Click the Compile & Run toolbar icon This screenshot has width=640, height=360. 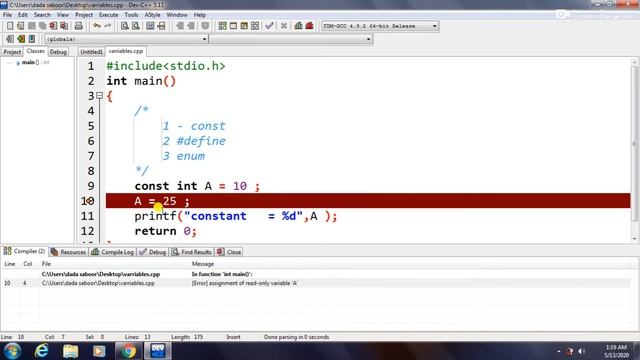point(244,26)
